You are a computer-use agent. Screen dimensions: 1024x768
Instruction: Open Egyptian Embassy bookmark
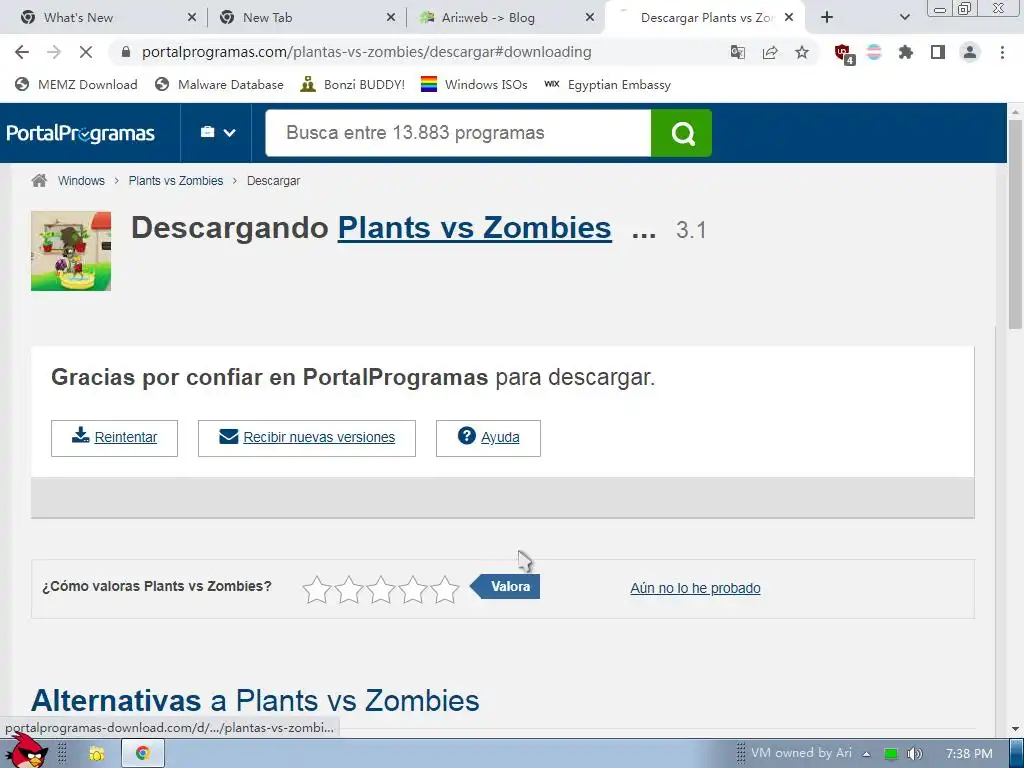[607, 84]
